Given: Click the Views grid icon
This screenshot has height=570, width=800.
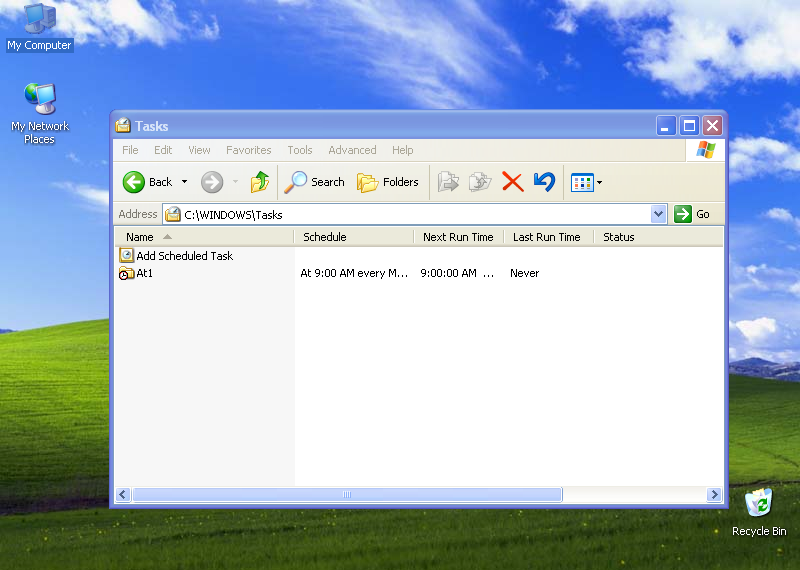Looking at the screenshot, I should [x=582, y=182].
